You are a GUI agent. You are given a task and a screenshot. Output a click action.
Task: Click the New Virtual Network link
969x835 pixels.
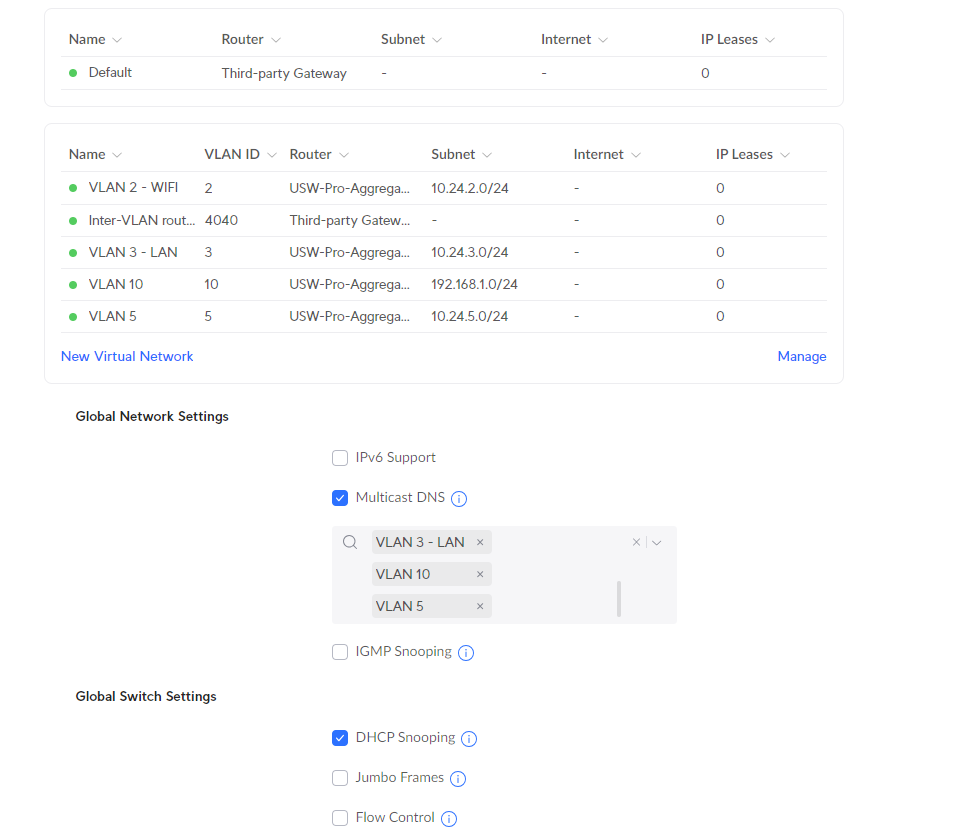tap(127, 356)
